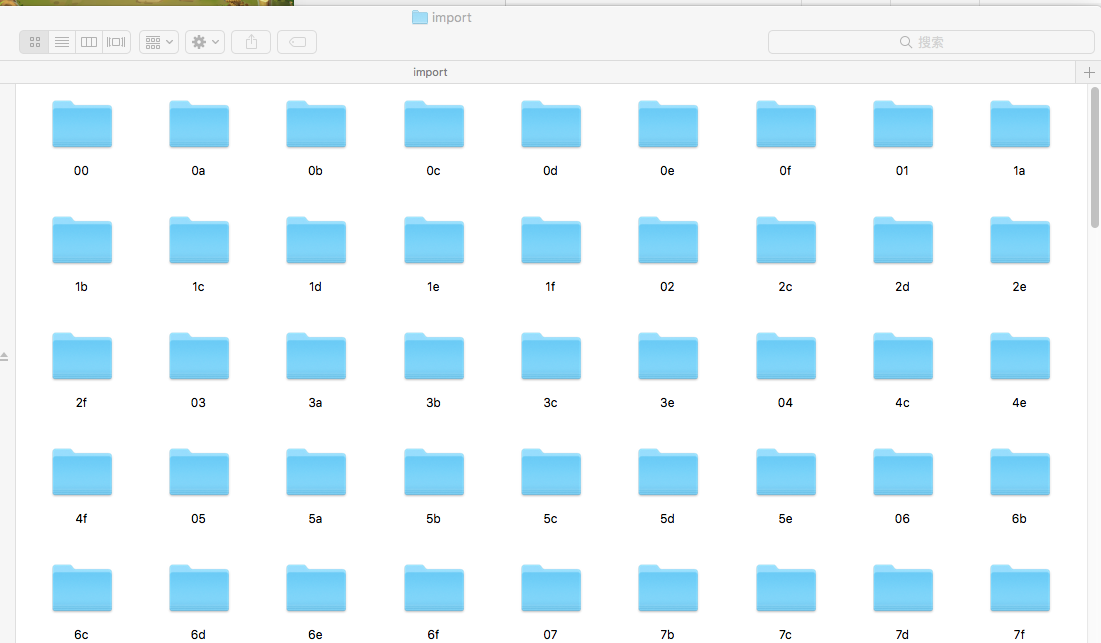The image size is (1101, 643).
Task: Switch to cover flow view mode
Action: (117, 42)
